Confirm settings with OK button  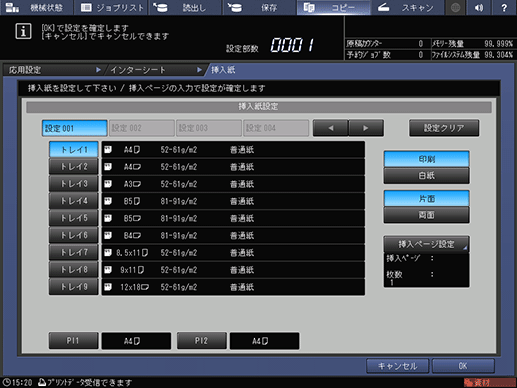[463, 366]
